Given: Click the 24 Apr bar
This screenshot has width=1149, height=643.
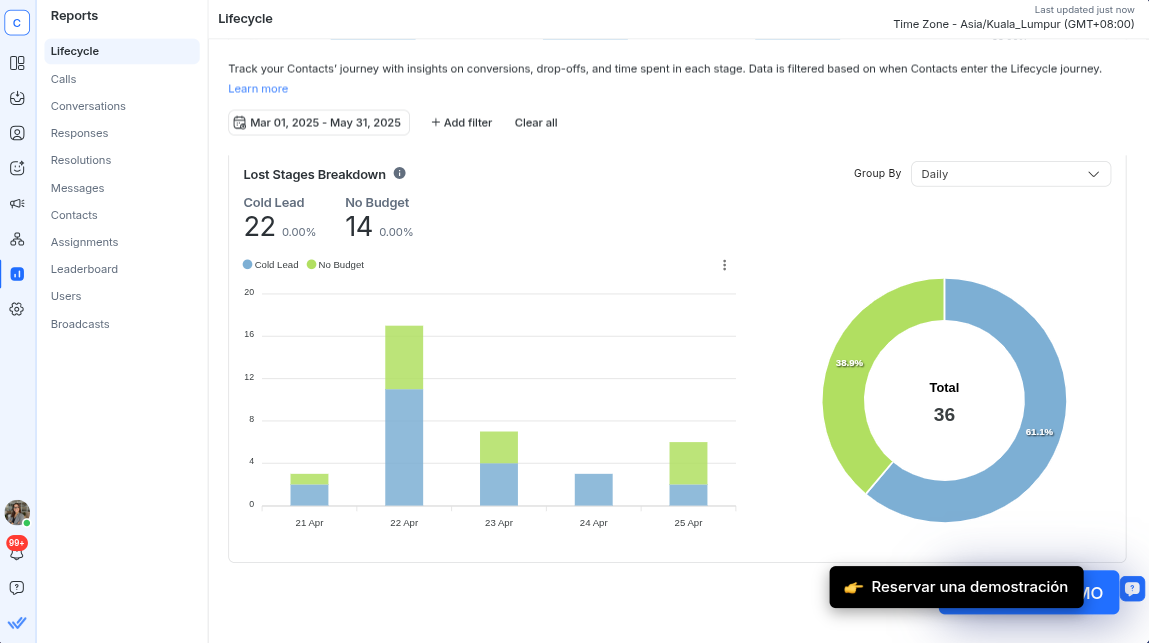Looking at the screenshot, I should tap(594, 490).
